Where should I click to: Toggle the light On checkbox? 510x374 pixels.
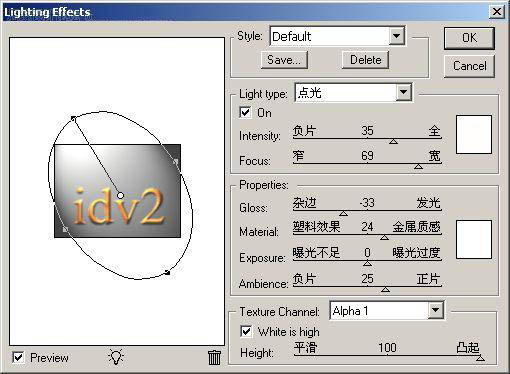(x=245, y=112)
